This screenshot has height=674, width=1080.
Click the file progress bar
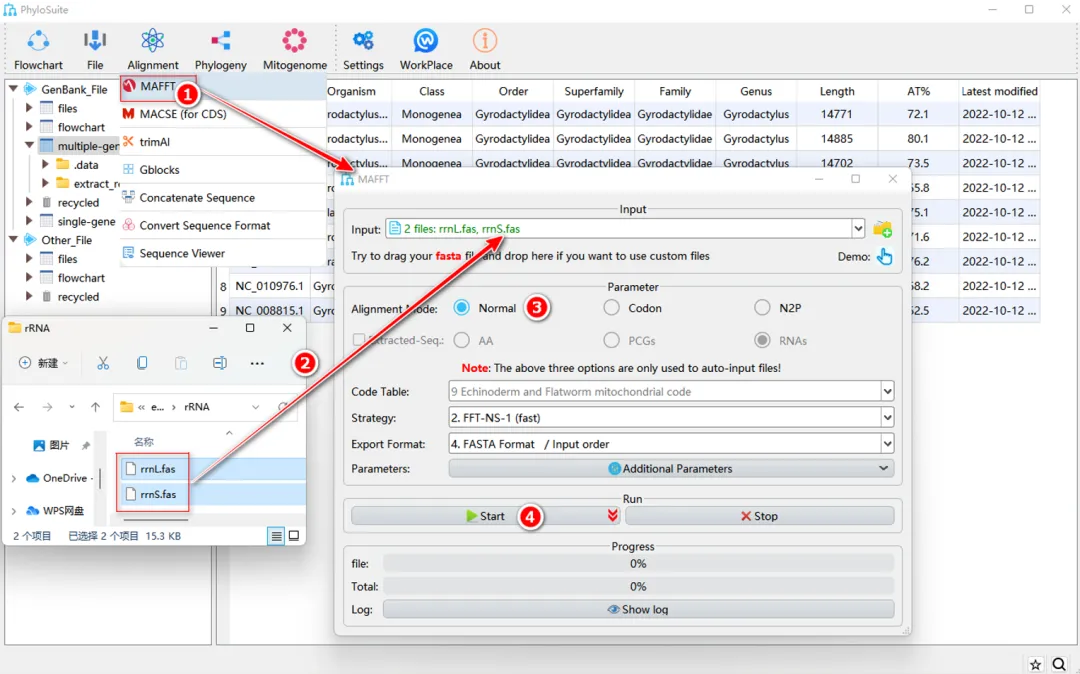[638, 564]
